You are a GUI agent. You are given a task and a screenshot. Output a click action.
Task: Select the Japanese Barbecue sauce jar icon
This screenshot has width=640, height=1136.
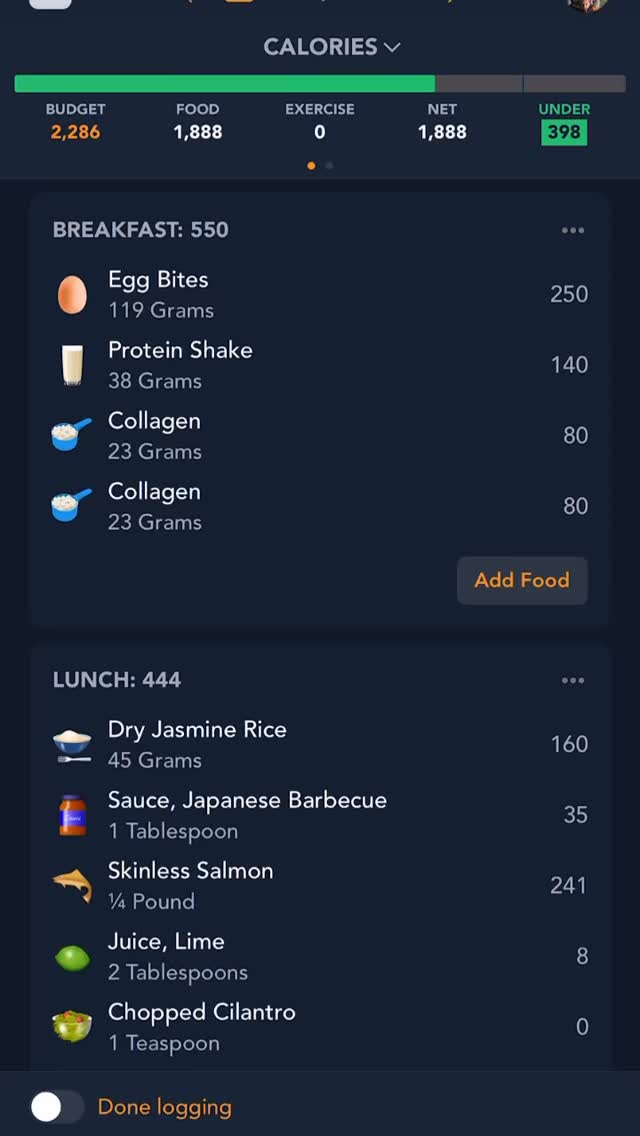tap(71, 813)
